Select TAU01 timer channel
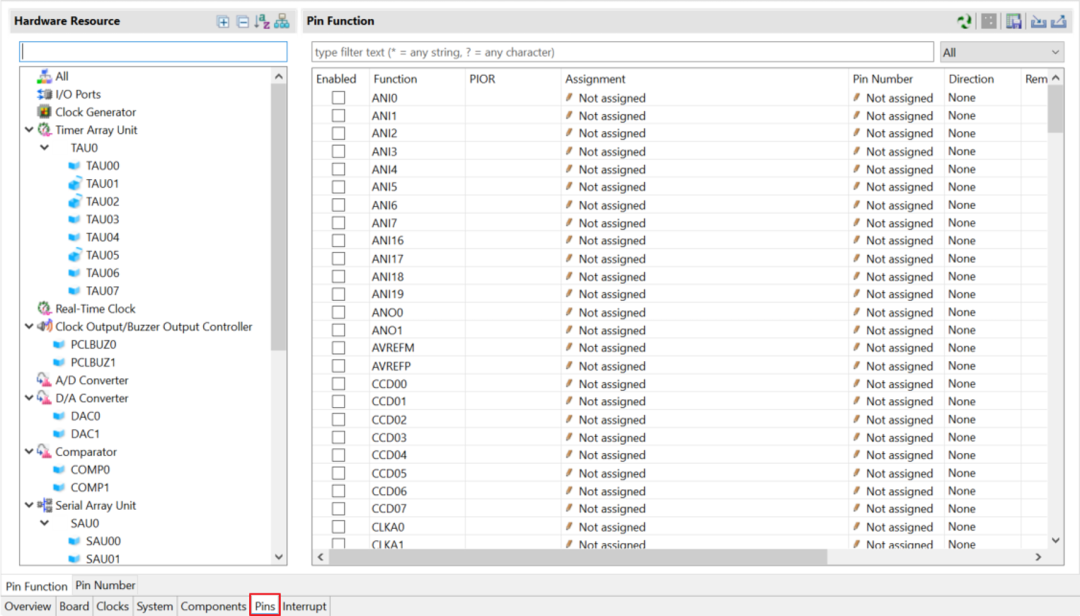 pos(102,183)
